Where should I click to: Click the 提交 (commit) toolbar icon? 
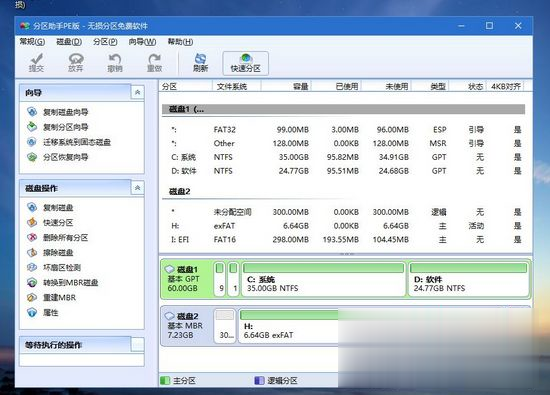[x=36, y=63]
